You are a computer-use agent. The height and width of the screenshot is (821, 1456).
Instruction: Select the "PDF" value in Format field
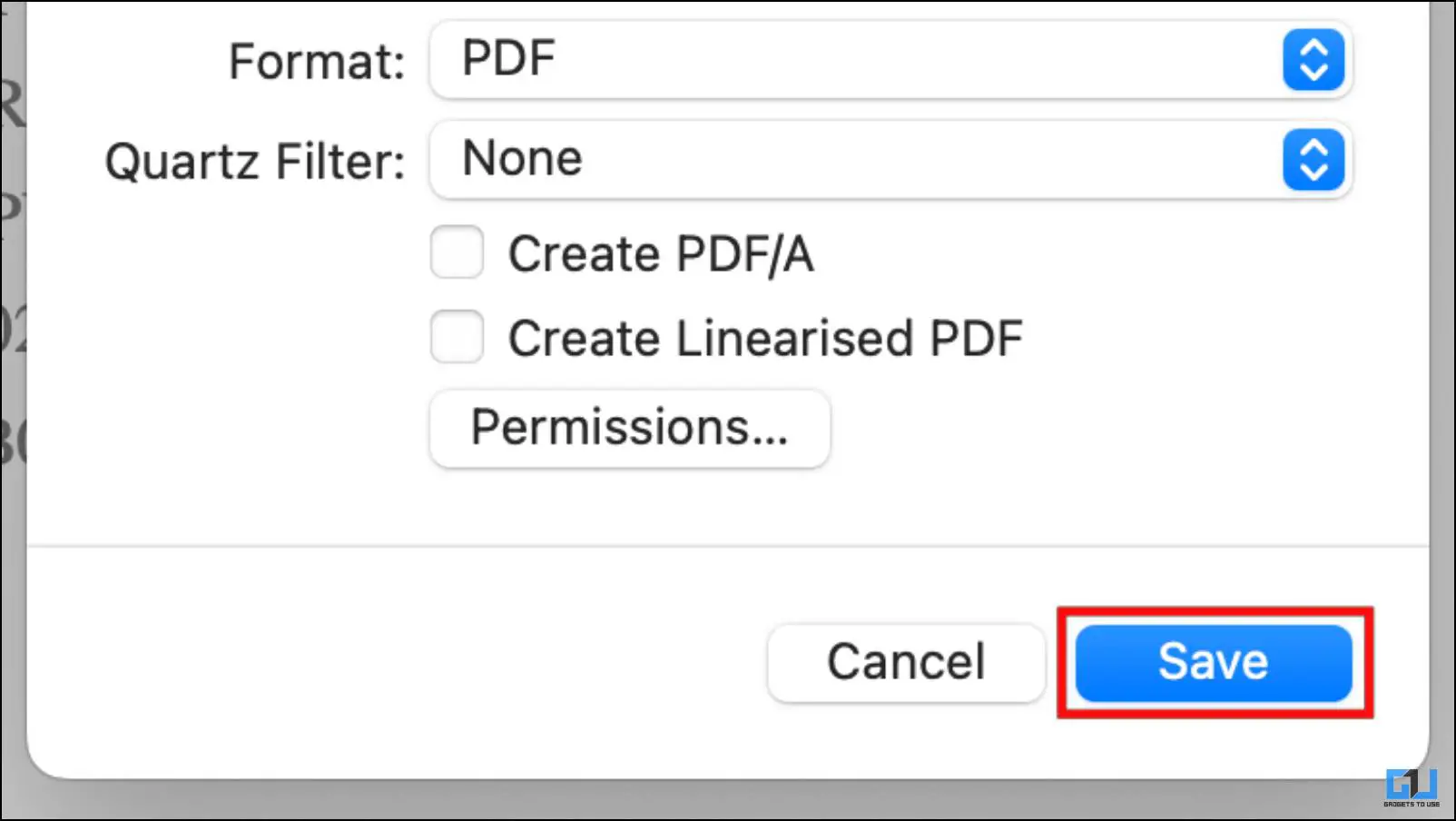coord(508,58)
